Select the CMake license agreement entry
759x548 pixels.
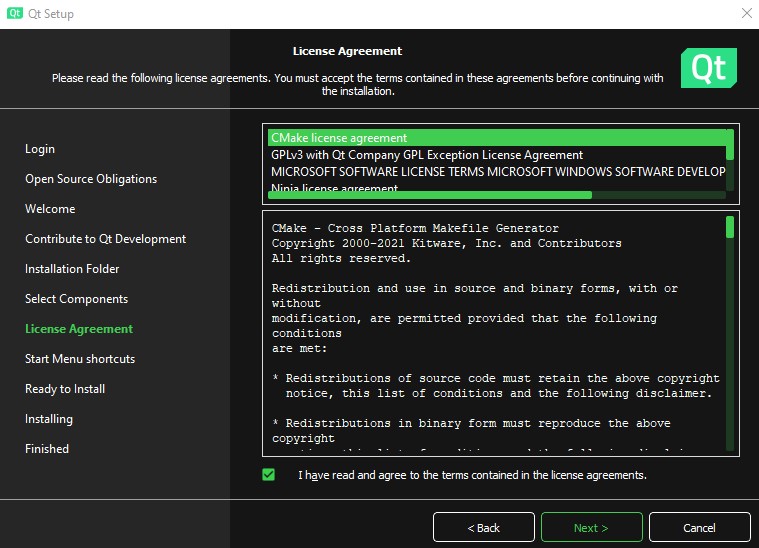[x=497, y=138]
